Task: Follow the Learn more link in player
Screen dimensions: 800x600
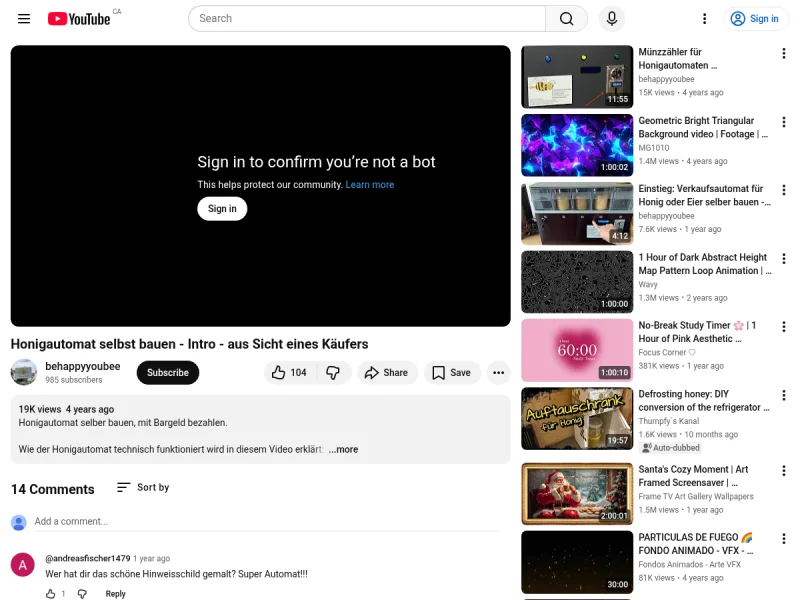Action: click(x=369, y=185)
